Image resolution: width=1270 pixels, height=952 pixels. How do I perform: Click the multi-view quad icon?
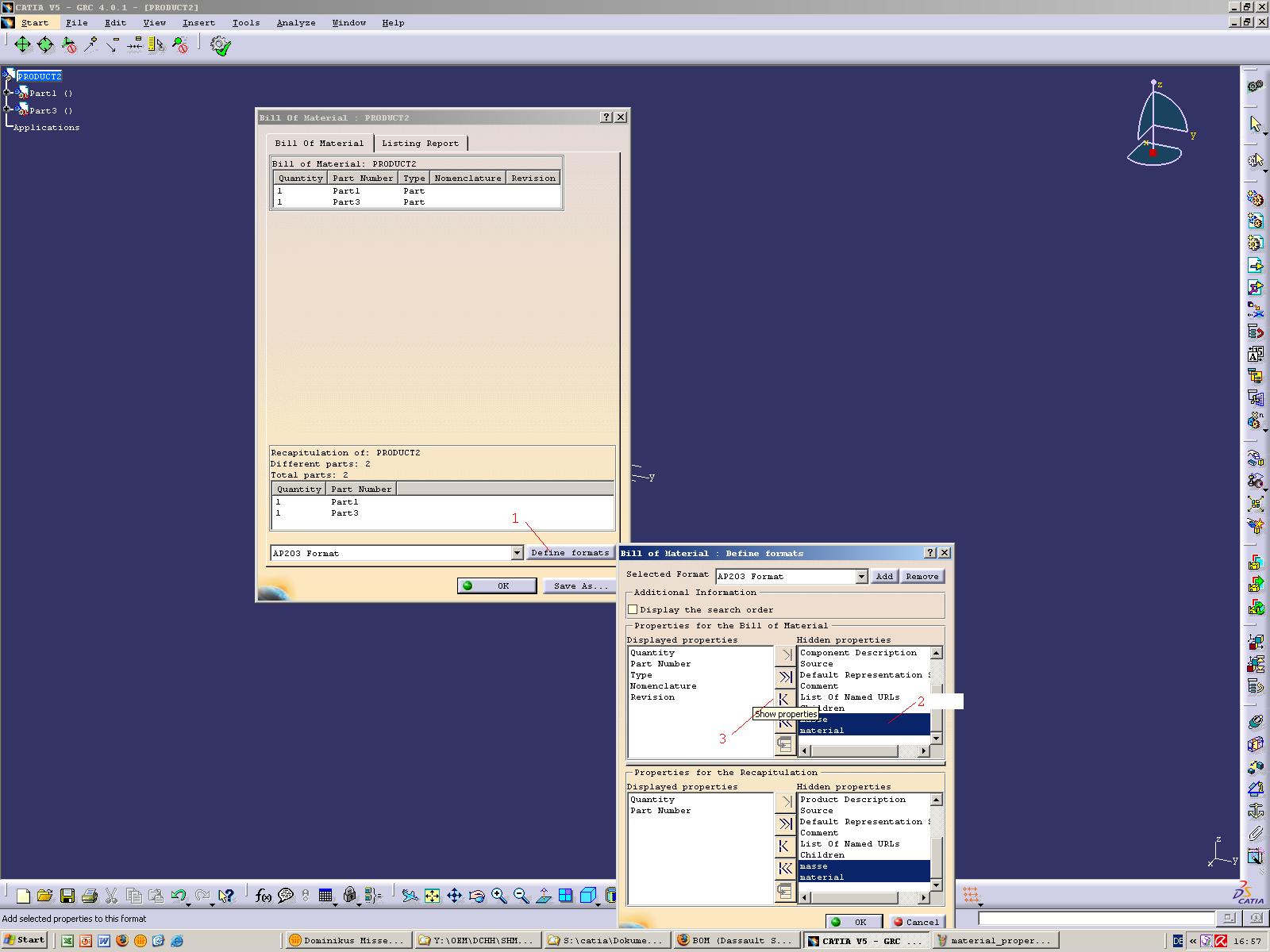[x=565, y=896]
